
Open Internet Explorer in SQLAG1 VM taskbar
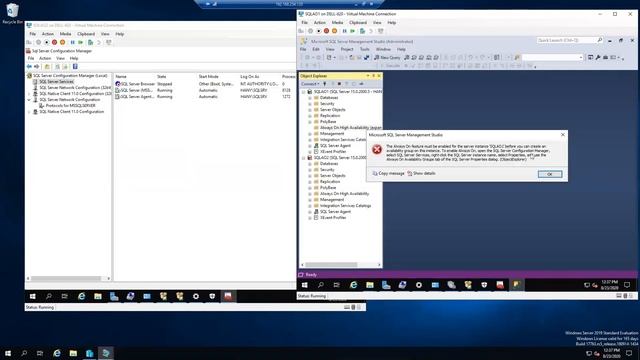tap(353, 285)
